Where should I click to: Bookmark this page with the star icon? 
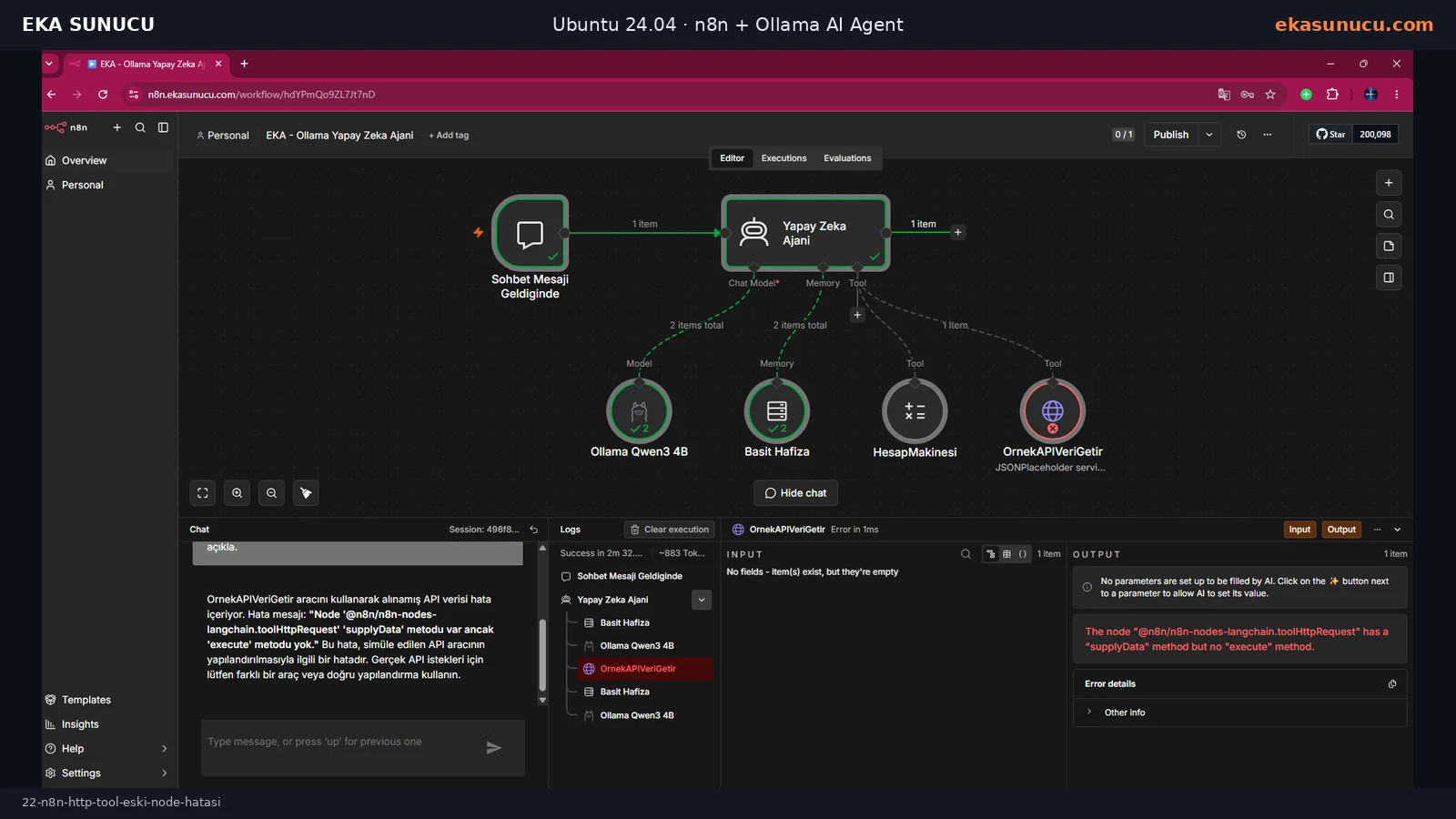pos(1270,95)
